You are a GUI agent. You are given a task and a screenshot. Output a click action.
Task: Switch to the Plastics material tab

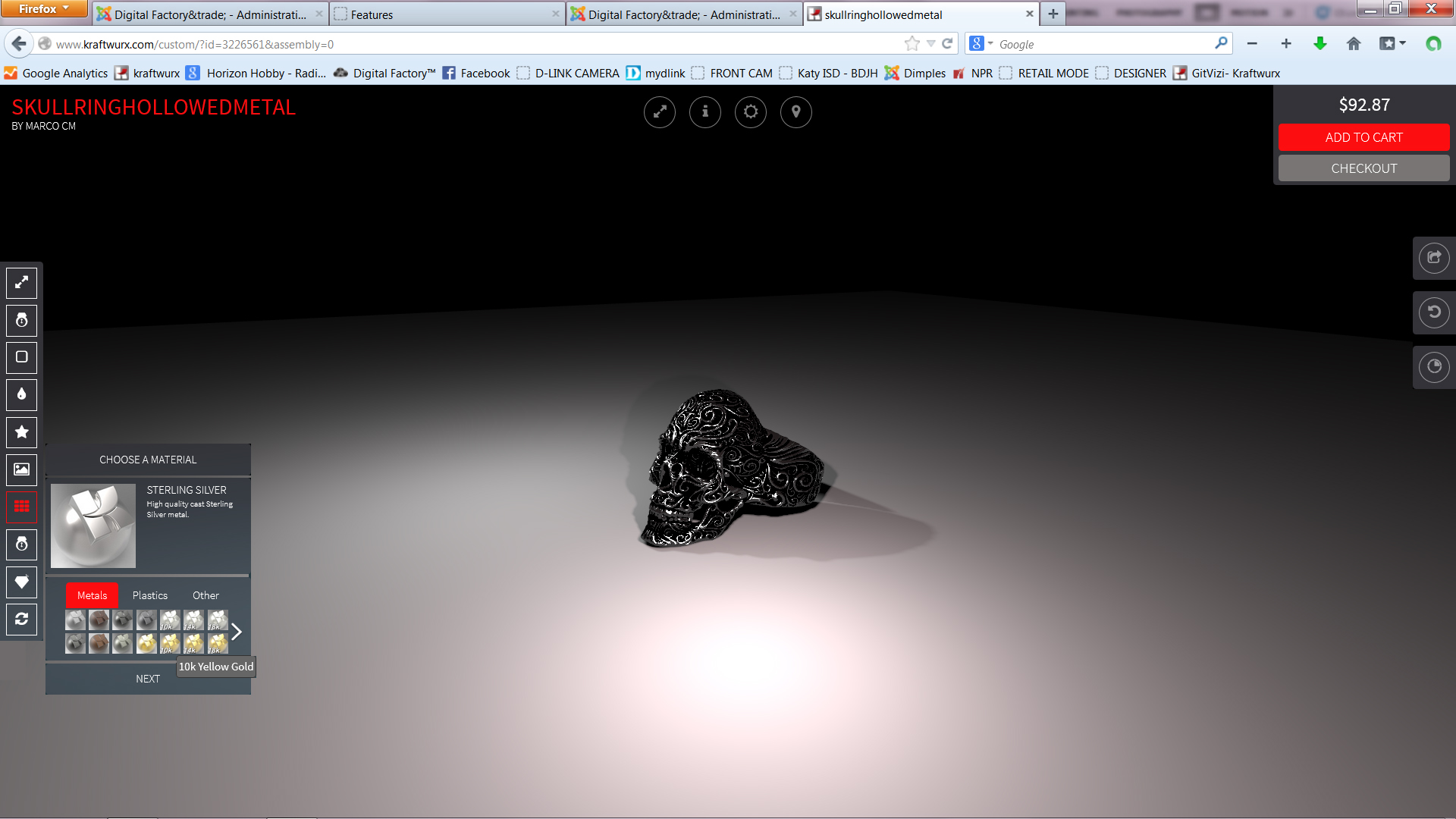(149, 595)
